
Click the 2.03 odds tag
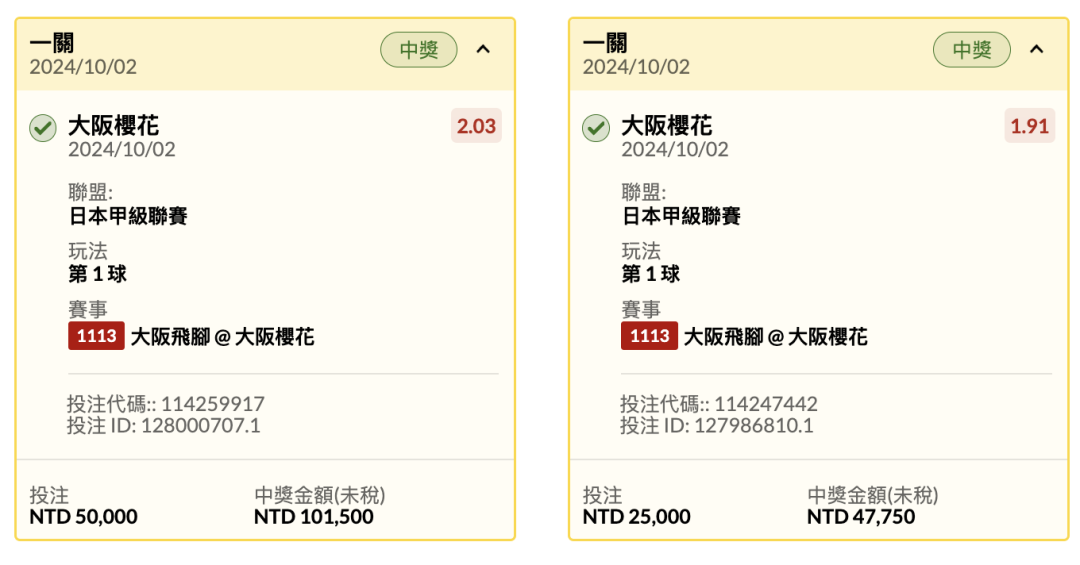tap(476, 126)
